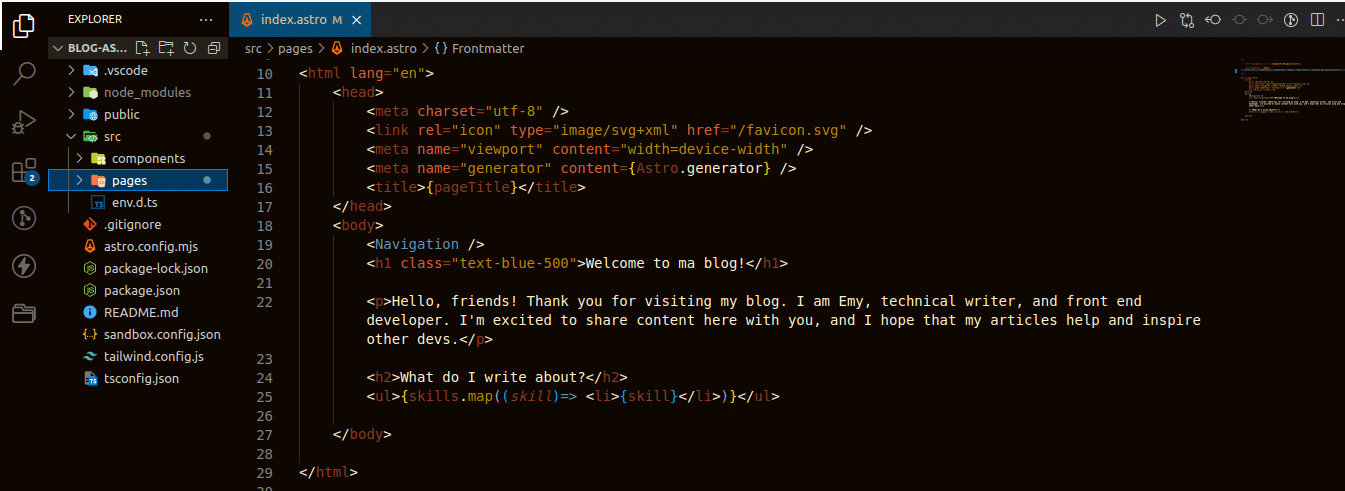This screenshot has width=1345, height=491.
Task: Open the Extensions view with badge
Action: tap(24, 170)
